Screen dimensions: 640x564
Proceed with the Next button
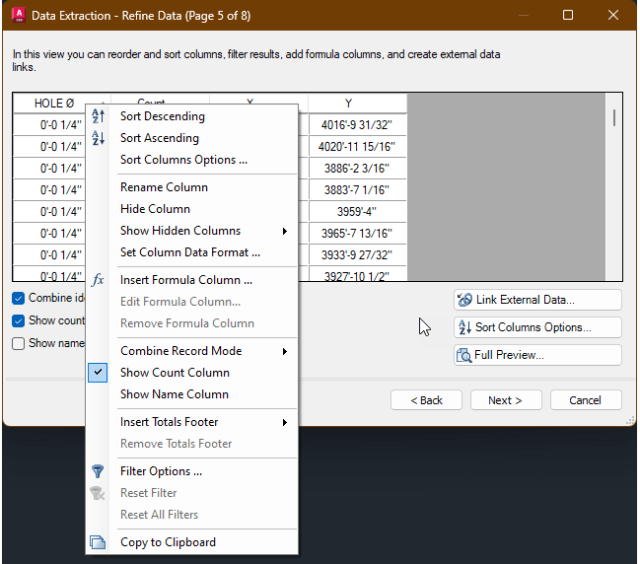[x=506, y=400]
